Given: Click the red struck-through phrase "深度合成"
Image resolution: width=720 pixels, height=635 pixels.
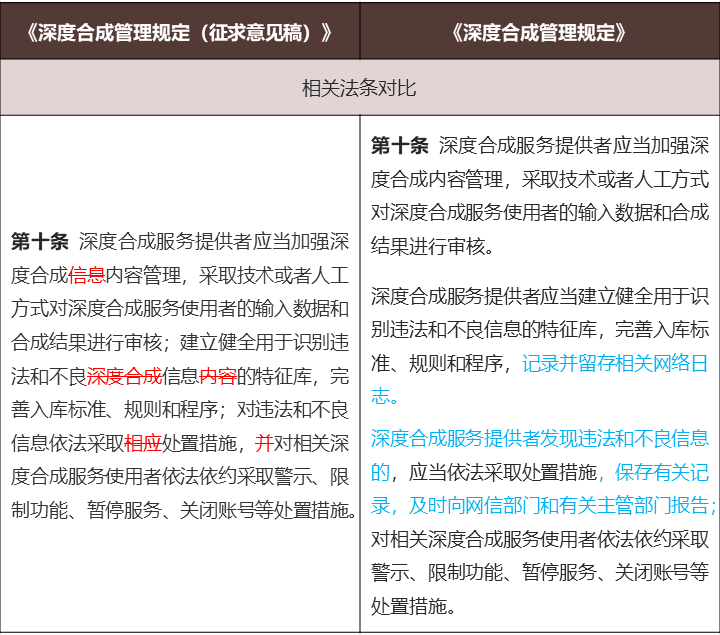Looking at the screenshot, I should [124, 377].
